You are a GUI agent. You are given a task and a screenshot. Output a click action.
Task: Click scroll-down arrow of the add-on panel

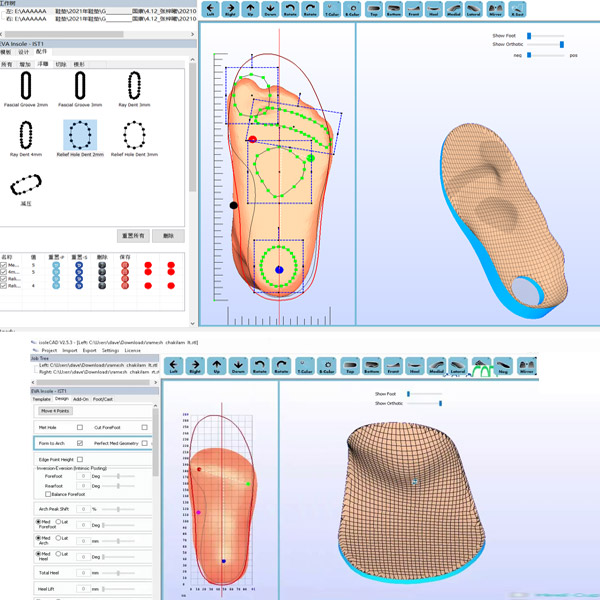pyautogui.click(x=192, y=323)
